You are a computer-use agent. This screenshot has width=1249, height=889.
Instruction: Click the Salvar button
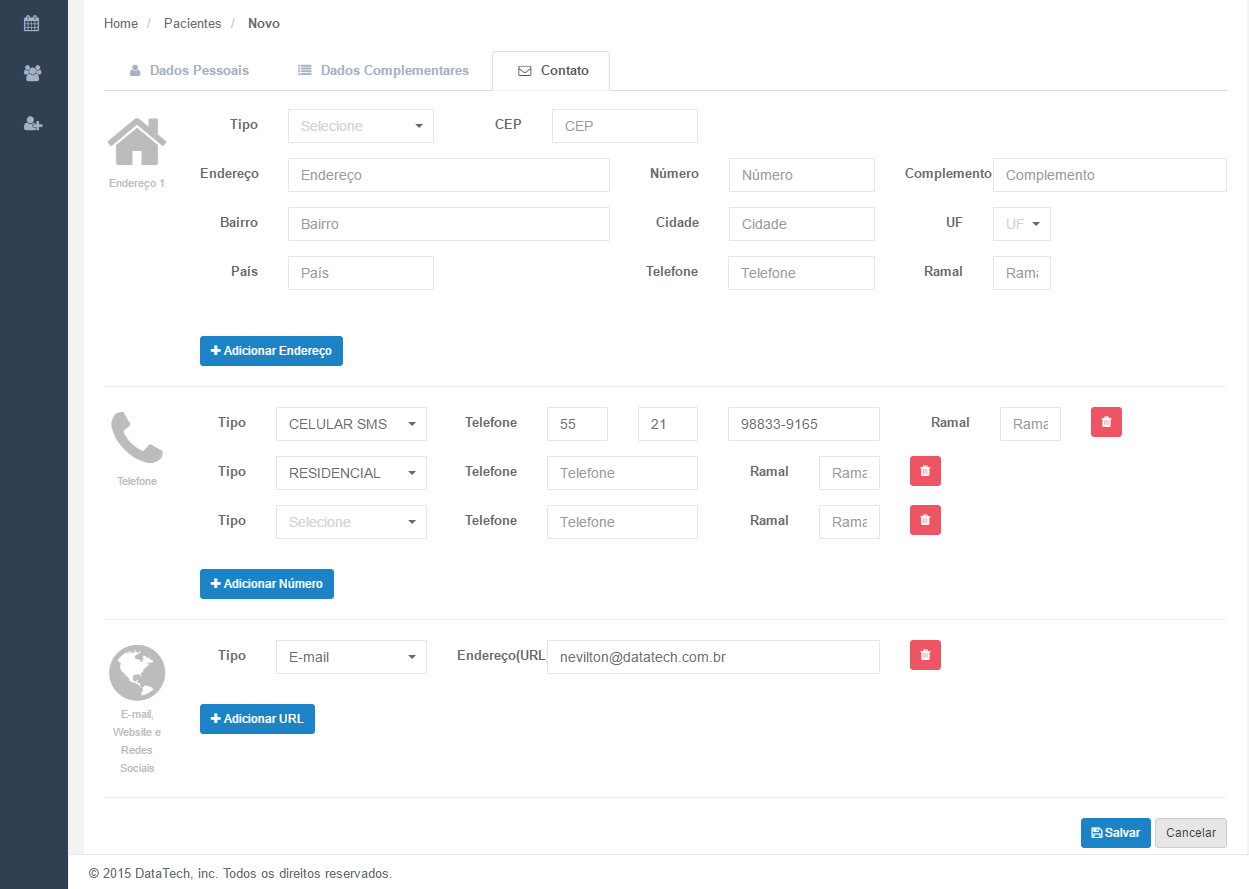click(1115, 833)
